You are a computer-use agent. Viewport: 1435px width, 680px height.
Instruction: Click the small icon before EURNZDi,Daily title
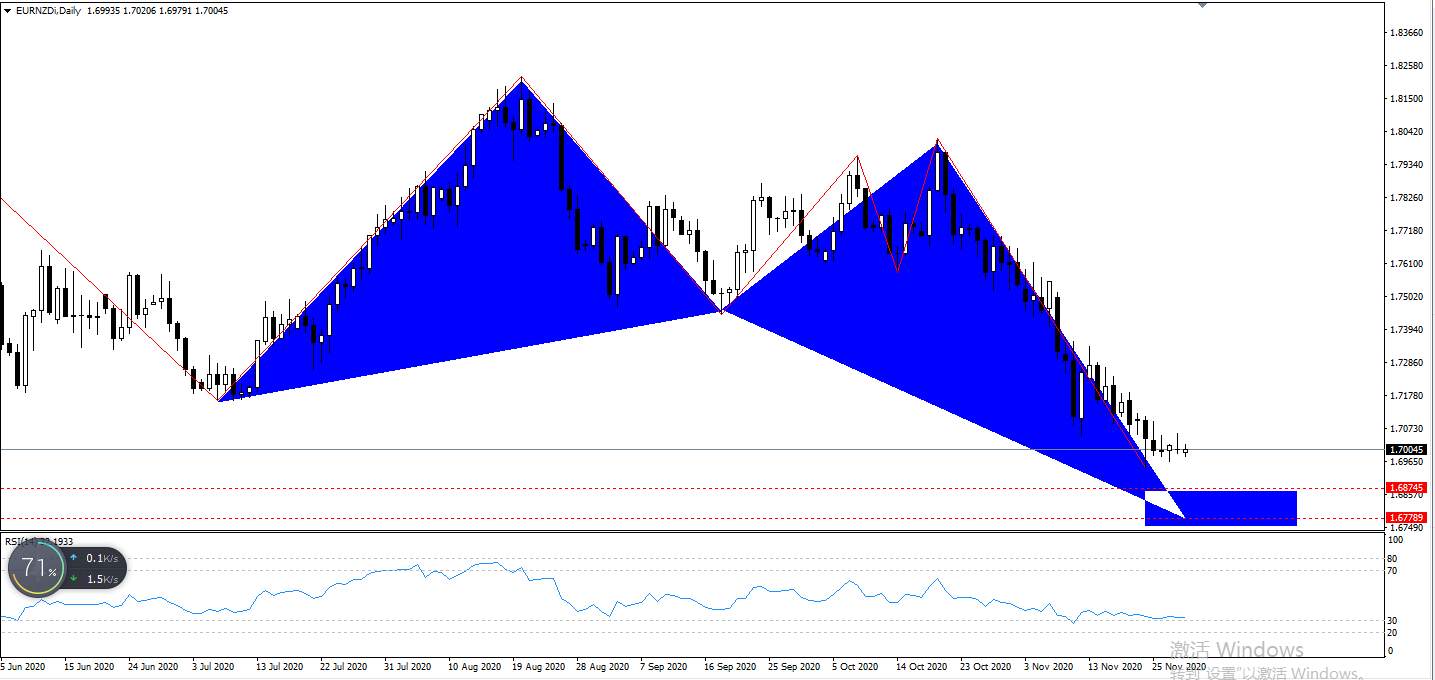(8, 11)
